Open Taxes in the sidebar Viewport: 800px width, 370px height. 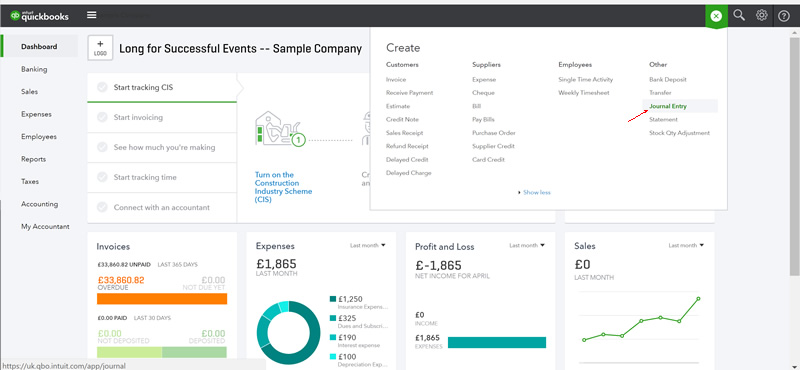30,181
